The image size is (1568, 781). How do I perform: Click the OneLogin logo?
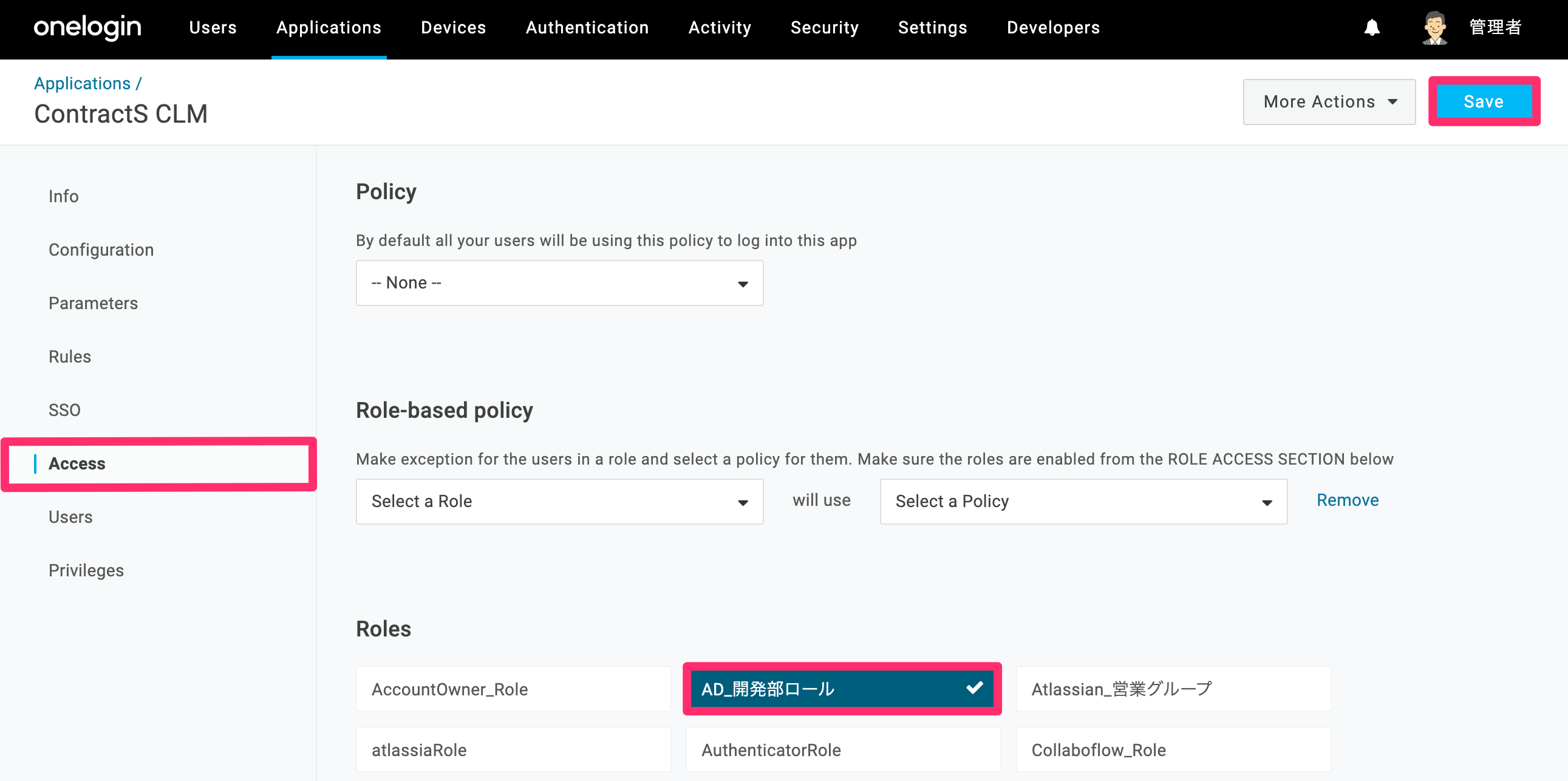(87, 27)
